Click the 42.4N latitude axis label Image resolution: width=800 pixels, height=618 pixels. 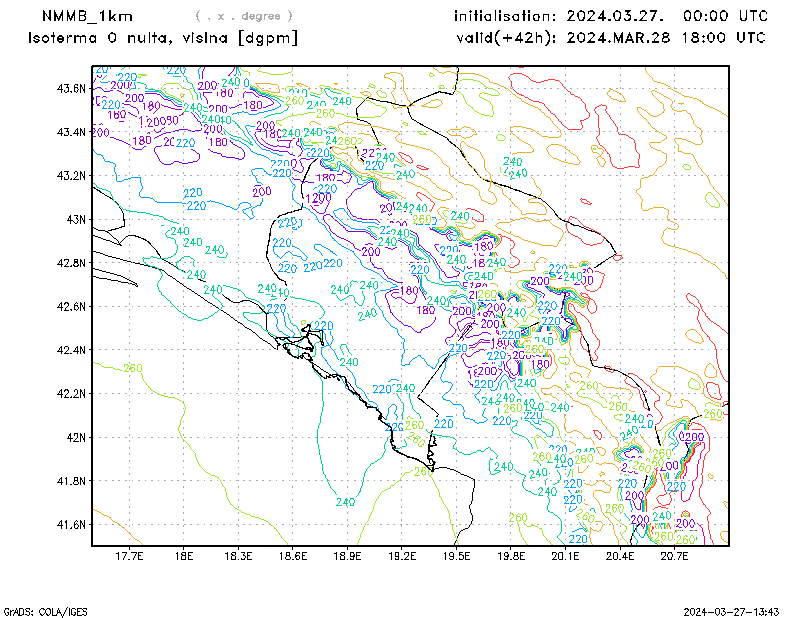pyautogui.click(x=71, y=351)
